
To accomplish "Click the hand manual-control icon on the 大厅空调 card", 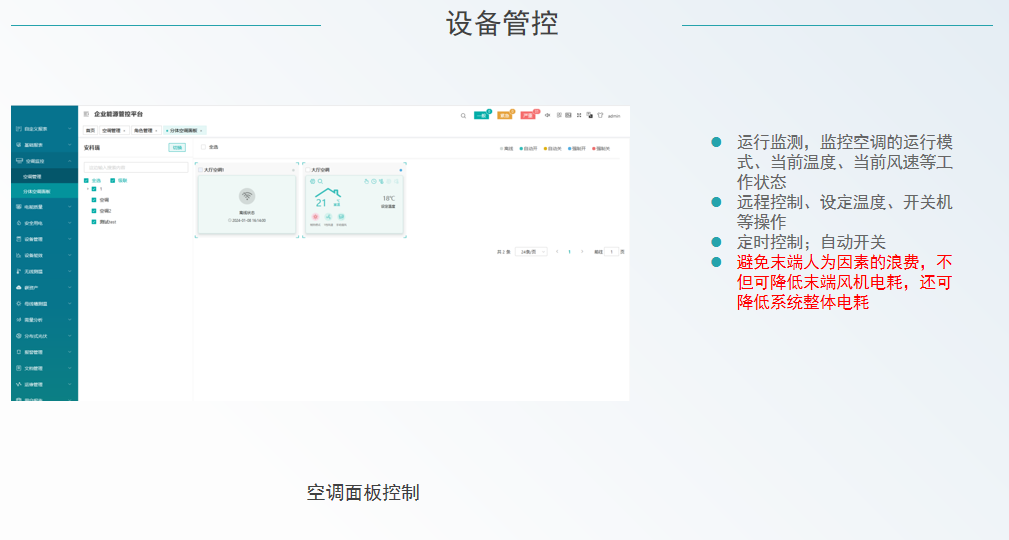I will point(366,182).
